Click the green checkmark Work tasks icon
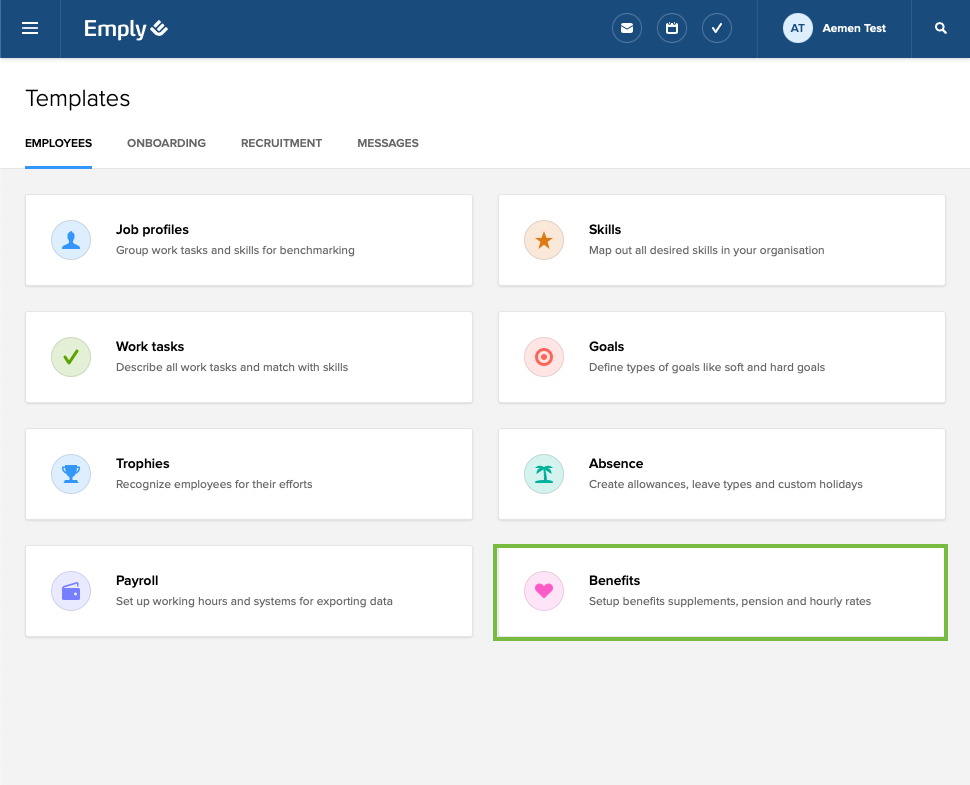 click(71, 357)
